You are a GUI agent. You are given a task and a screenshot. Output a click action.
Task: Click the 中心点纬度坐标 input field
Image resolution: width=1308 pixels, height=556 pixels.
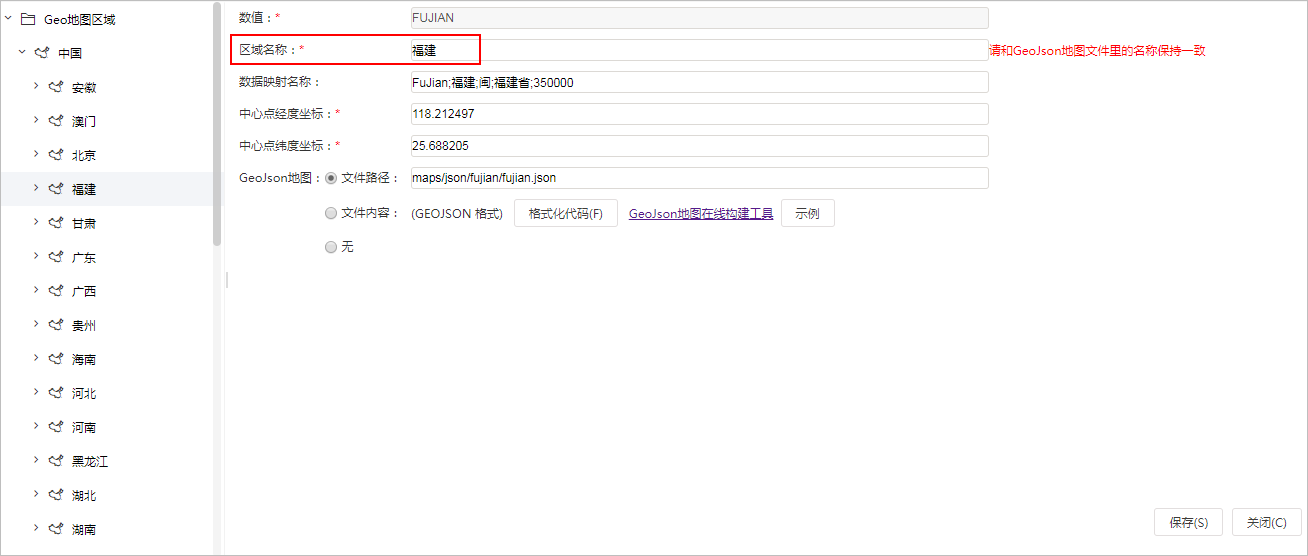(699, 146)
